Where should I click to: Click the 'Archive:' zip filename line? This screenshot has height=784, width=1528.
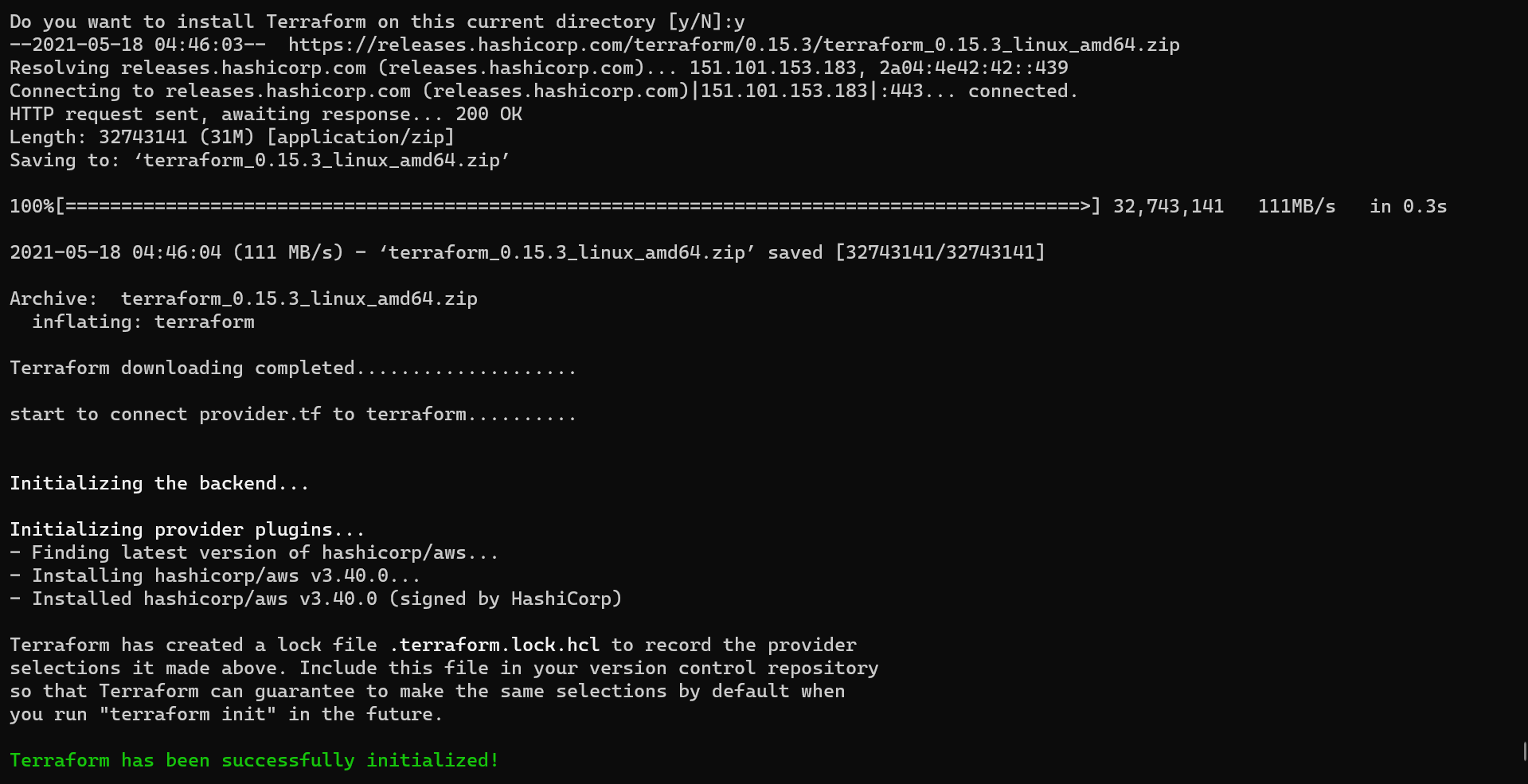click(x=244, y=298)
